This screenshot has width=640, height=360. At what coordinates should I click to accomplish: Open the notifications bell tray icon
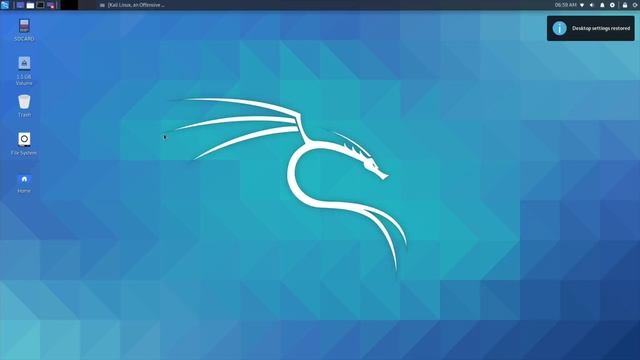[x=602, y=5]
